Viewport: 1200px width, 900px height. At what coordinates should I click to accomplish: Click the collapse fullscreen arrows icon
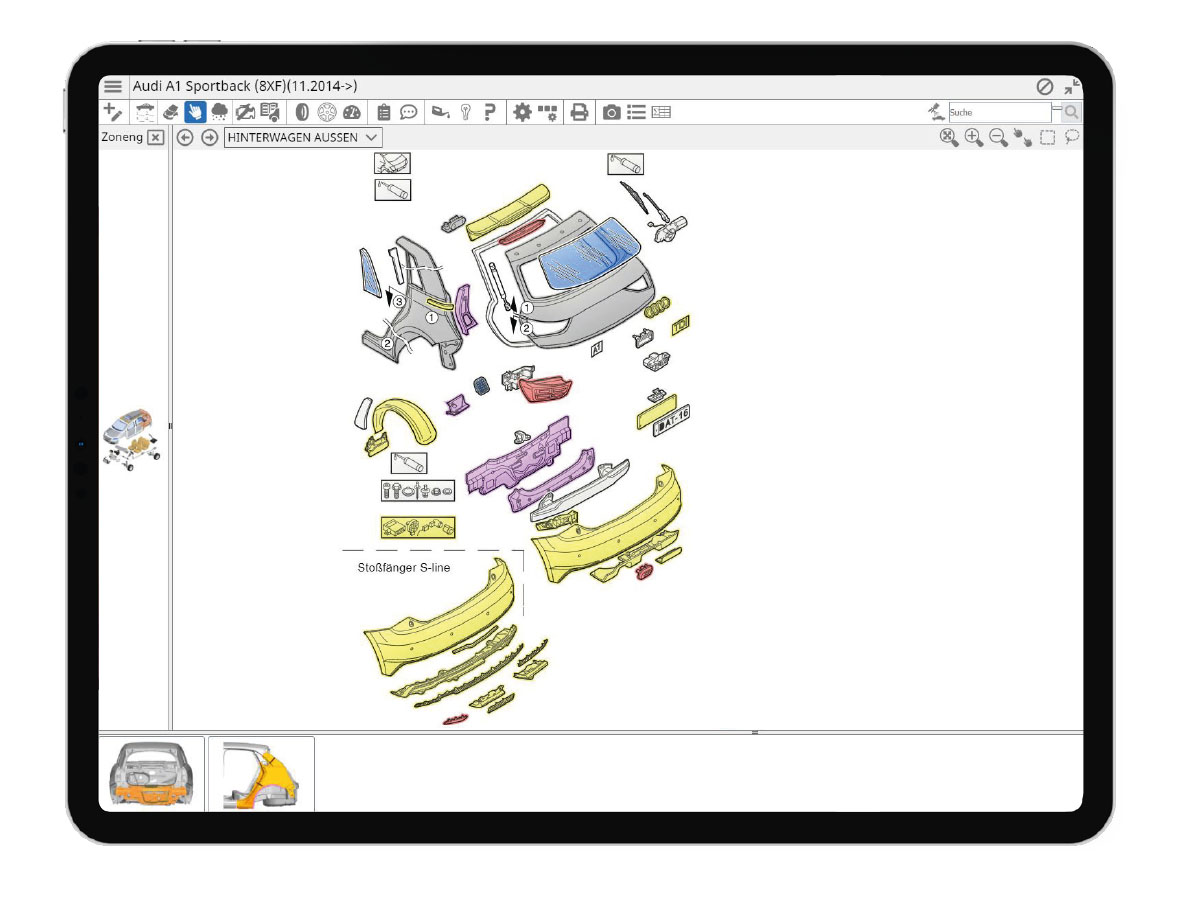pyautogui.click(x=1072, y=86)
